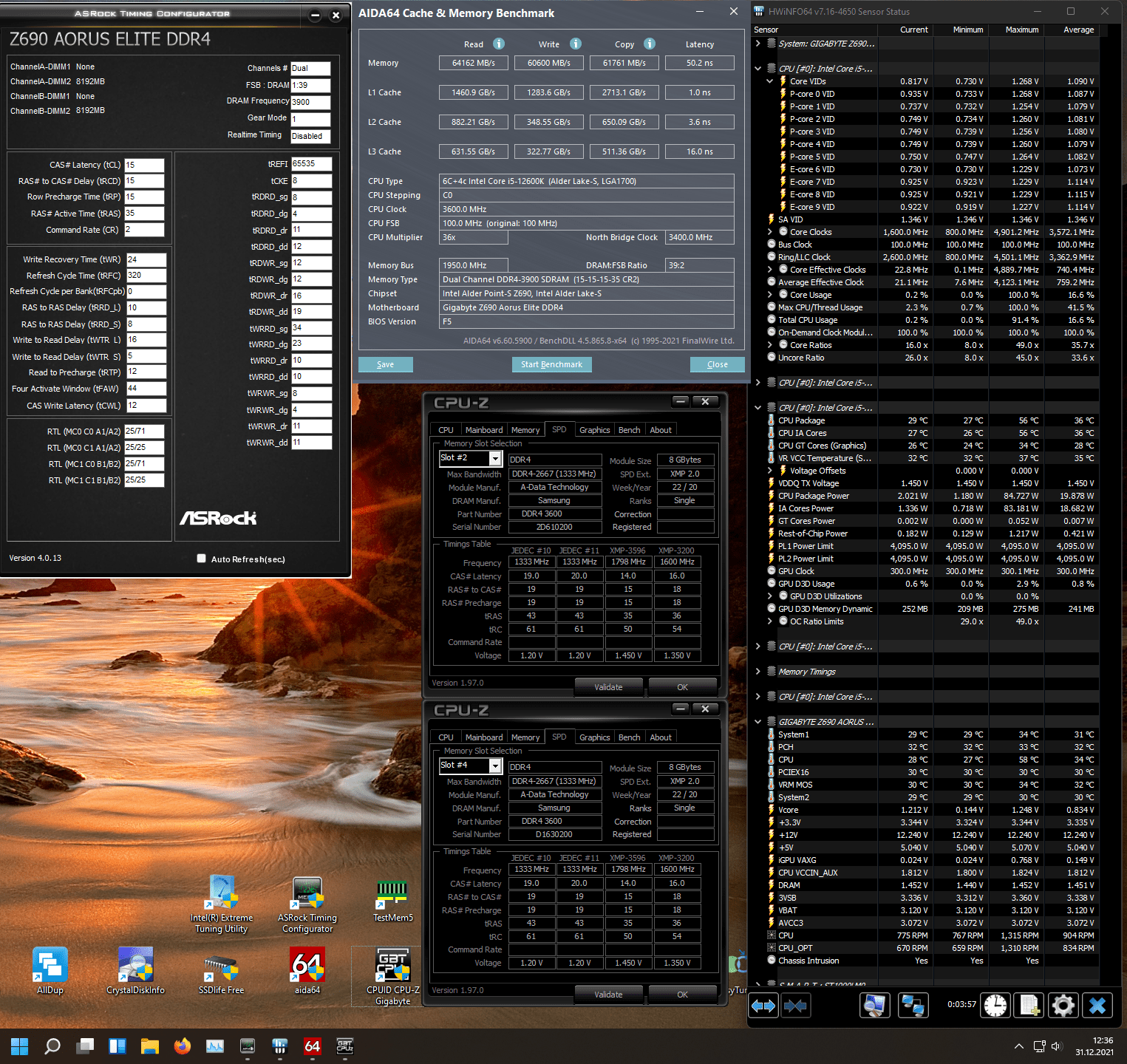Open Intel Extreme Tuning Utility desktop shortcut
1127x1064 pixels.
coord(222,904)
